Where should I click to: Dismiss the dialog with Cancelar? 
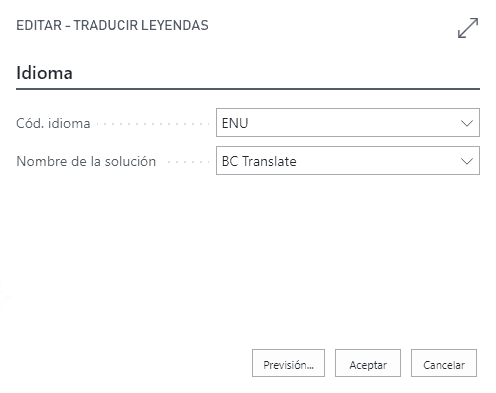pyautogui.click(x=444, y=363)
